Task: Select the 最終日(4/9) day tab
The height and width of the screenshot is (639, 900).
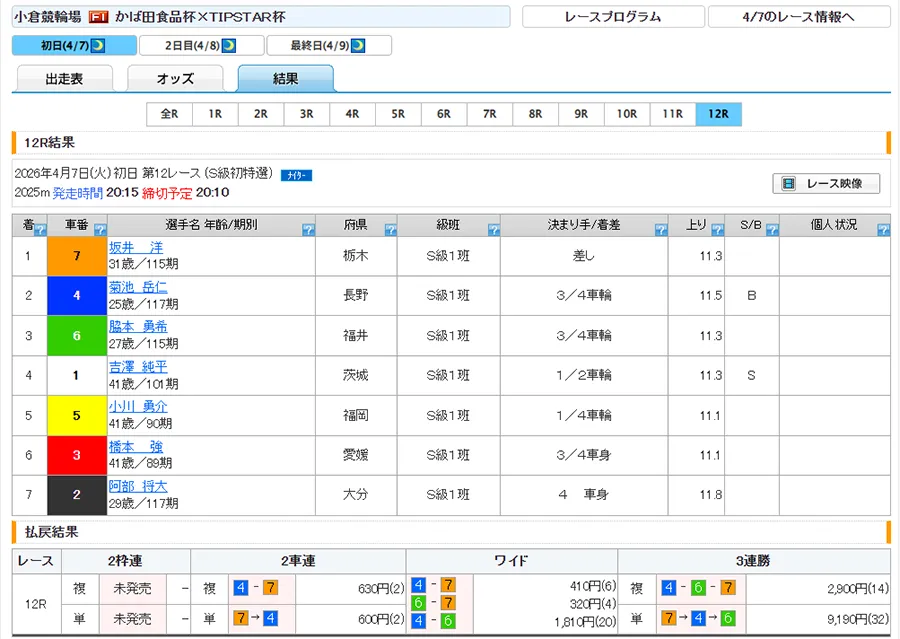Action: pyautogui.click(x=328, y=45)
